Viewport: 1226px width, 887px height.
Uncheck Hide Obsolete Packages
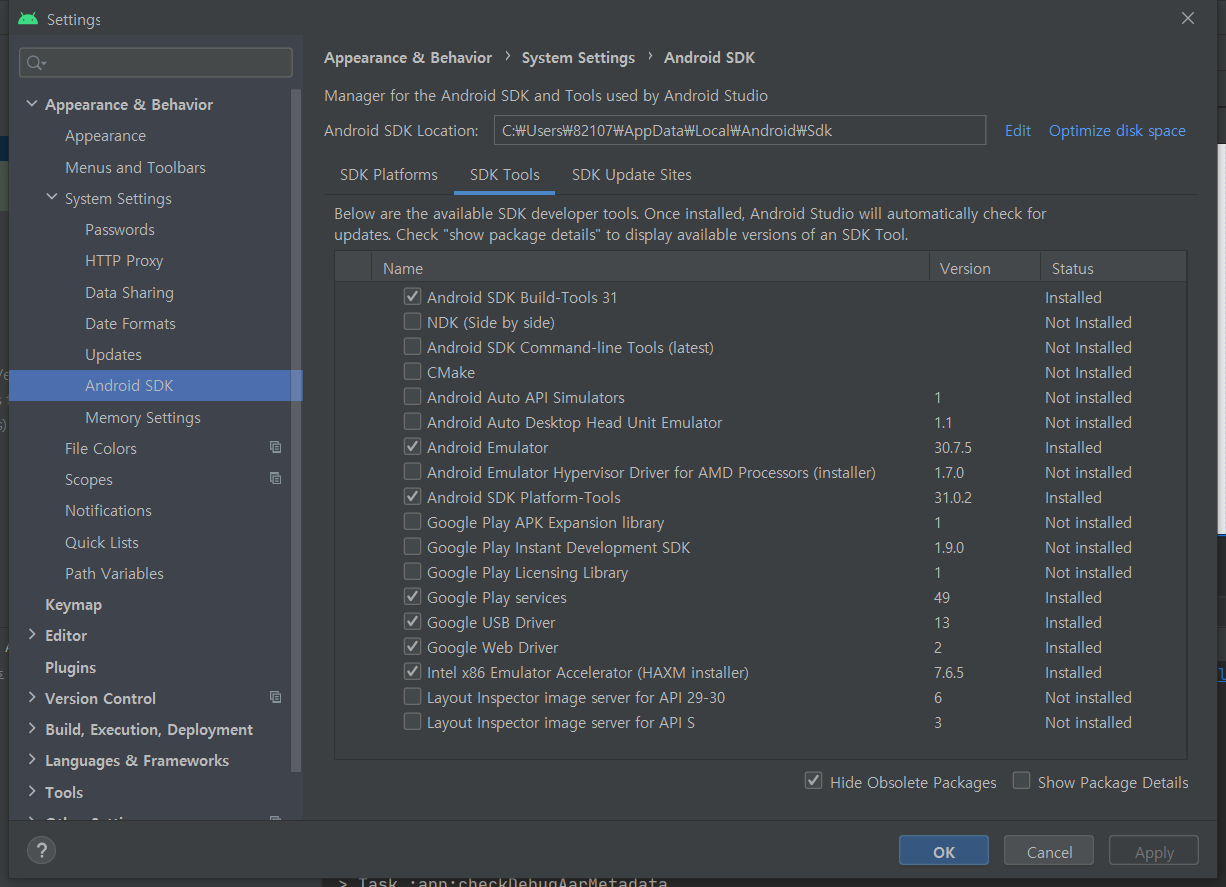(813, 781)
